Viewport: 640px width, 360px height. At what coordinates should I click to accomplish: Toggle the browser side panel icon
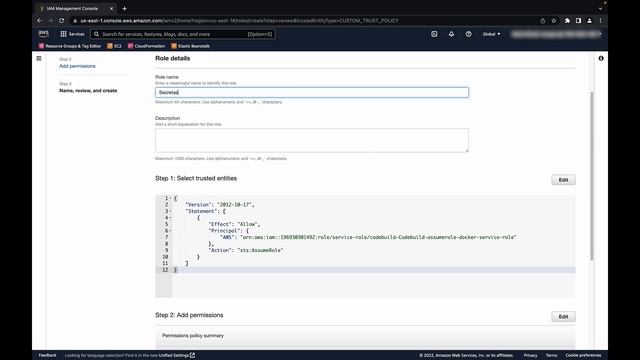click(x=578, y=20)
